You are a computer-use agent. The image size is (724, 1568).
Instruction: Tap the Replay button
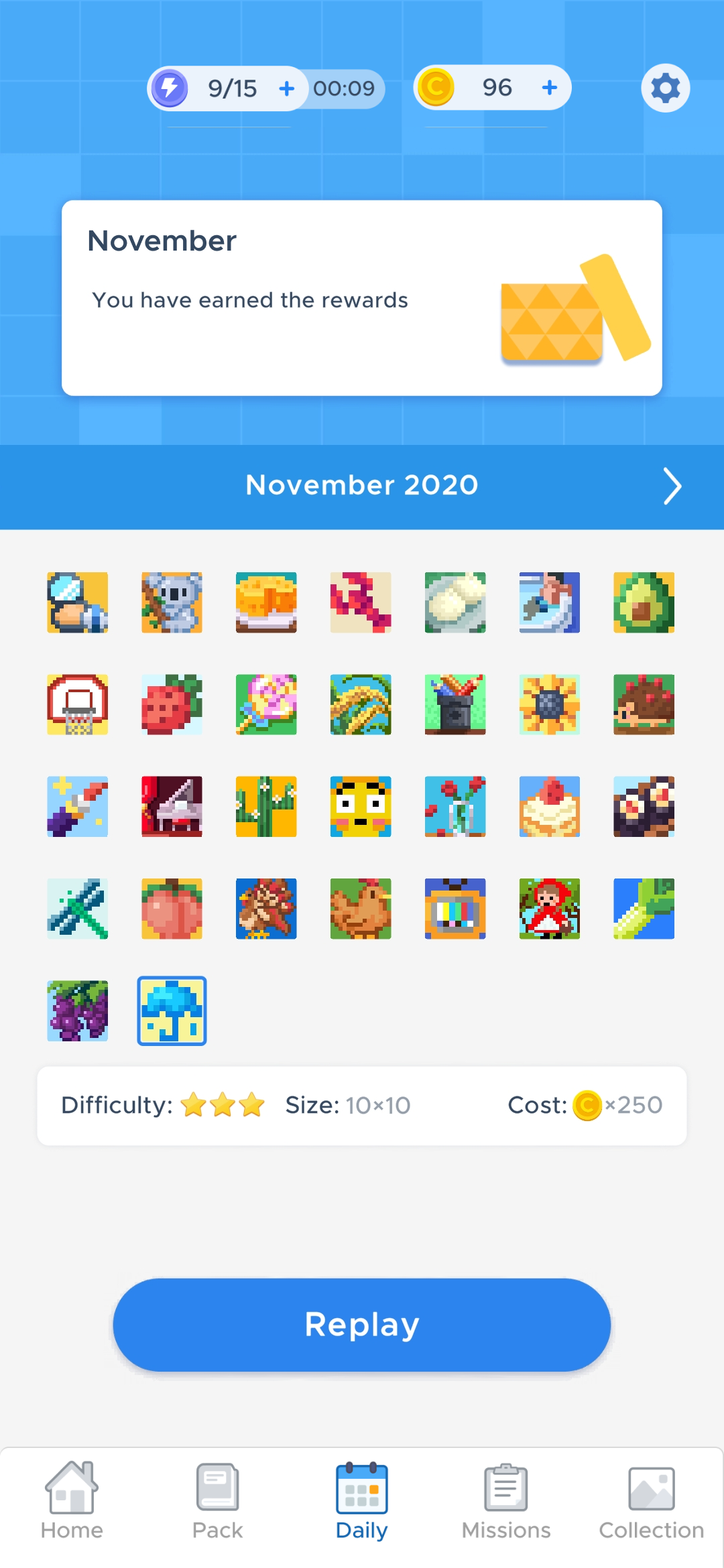coord(362,1325)
